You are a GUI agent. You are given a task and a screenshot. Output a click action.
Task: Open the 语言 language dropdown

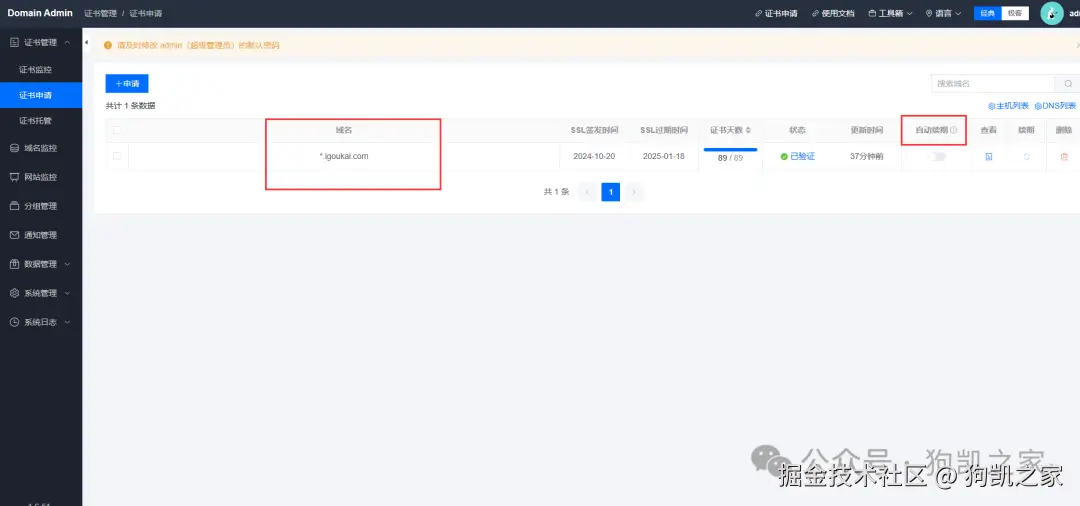(944, 13)
